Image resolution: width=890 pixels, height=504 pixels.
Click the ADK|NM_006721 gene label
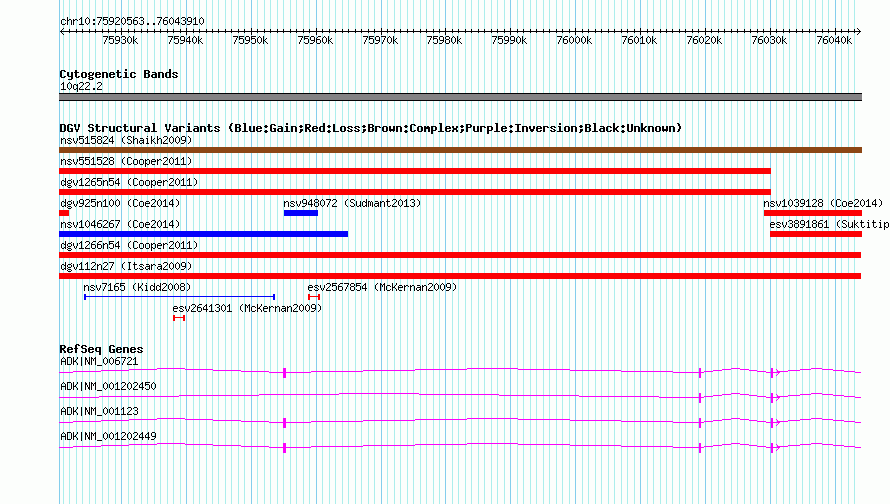coord(99,362)
